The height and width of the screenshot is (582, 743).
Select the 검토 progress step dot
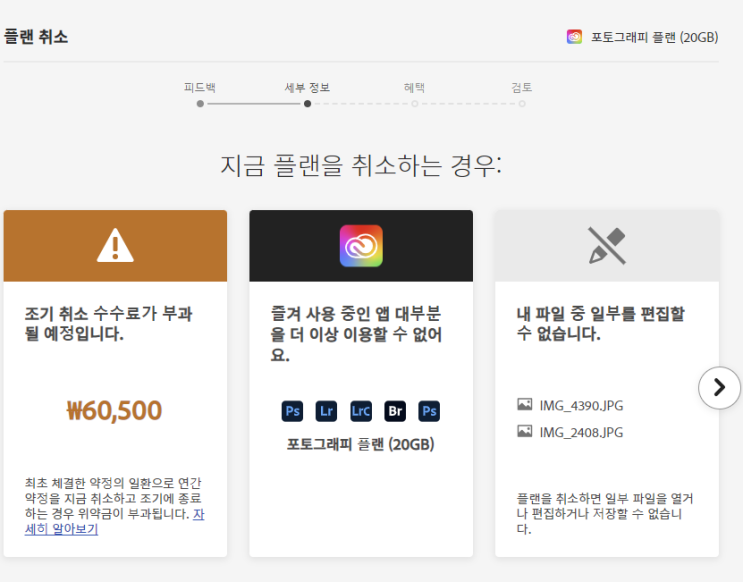522,104
